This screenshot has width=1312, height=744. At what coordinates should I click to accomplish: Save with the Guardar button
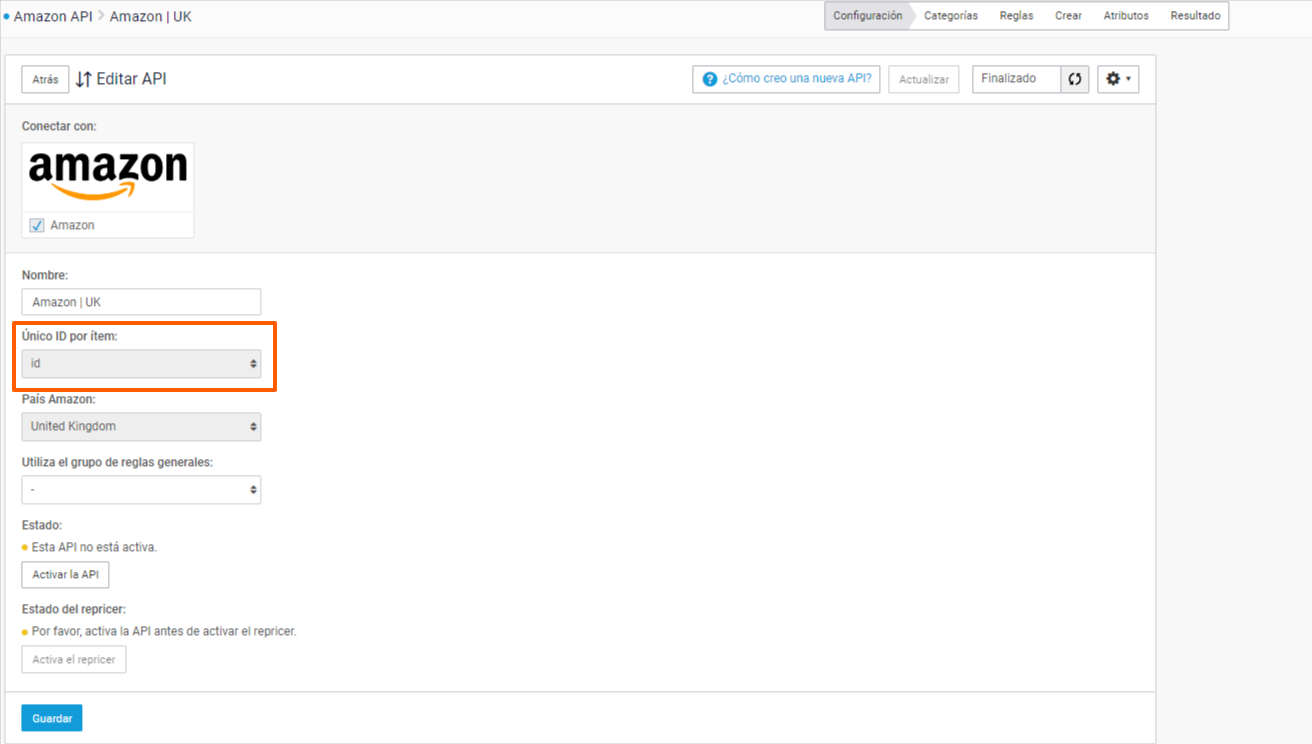tap(52, 718)
